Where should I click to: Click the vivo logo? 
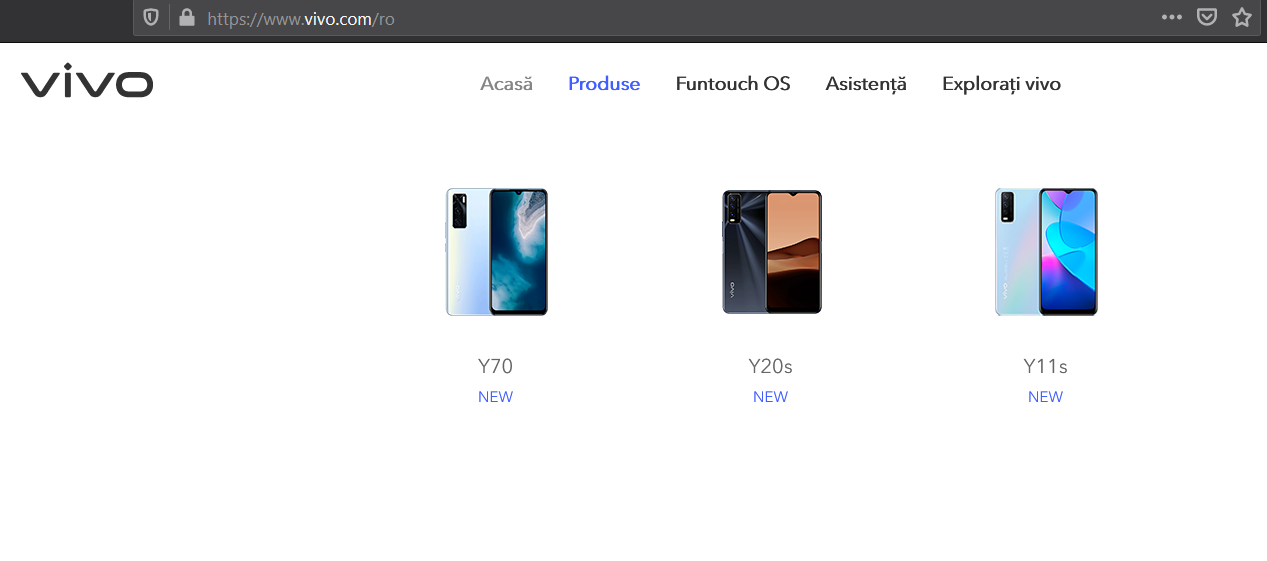tap(87, 84)
